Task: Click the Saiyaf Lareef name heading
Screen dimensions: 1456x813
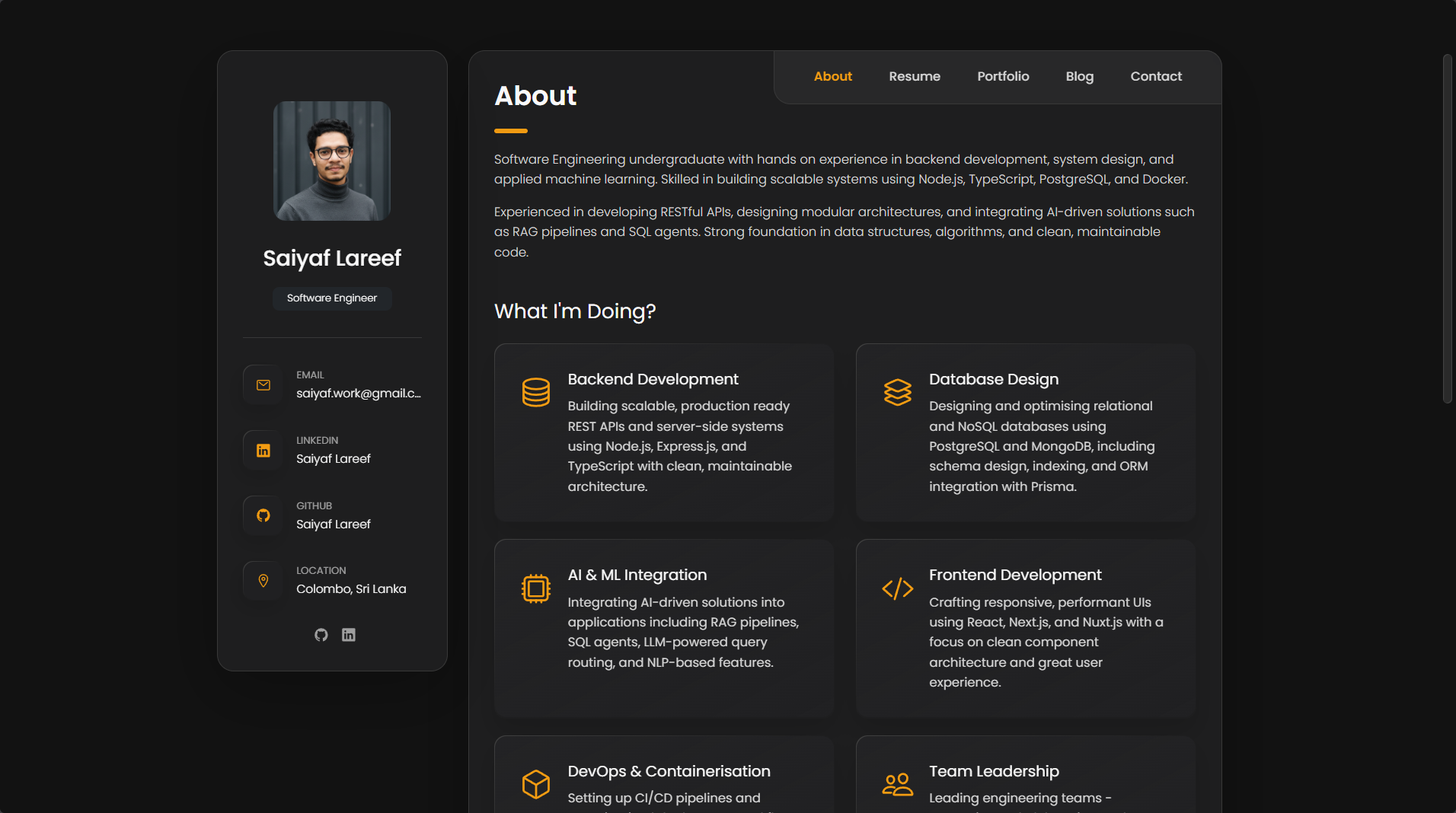Action: click(332, 258)
